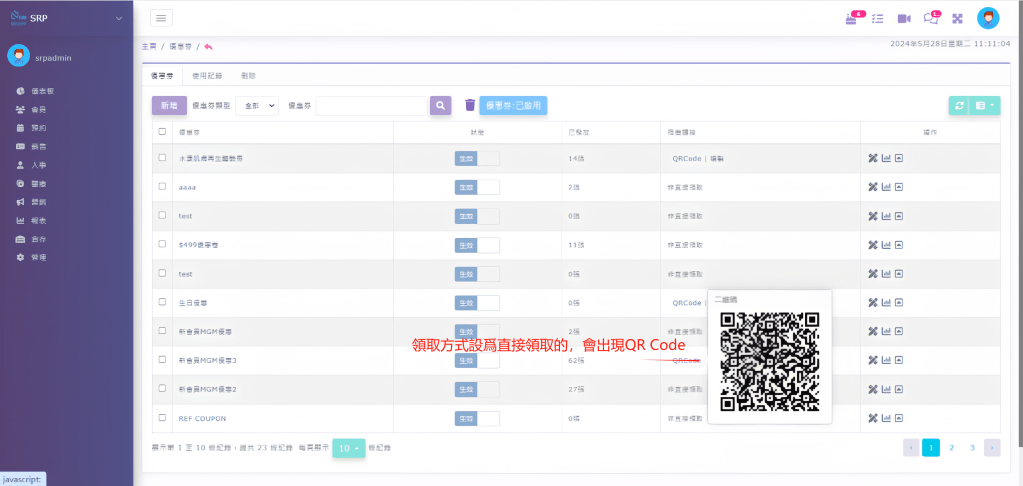This screenshot has width=1023, height=486.
Task: Tick the select-all checkbox in table header
Action: tap(163, 132)
